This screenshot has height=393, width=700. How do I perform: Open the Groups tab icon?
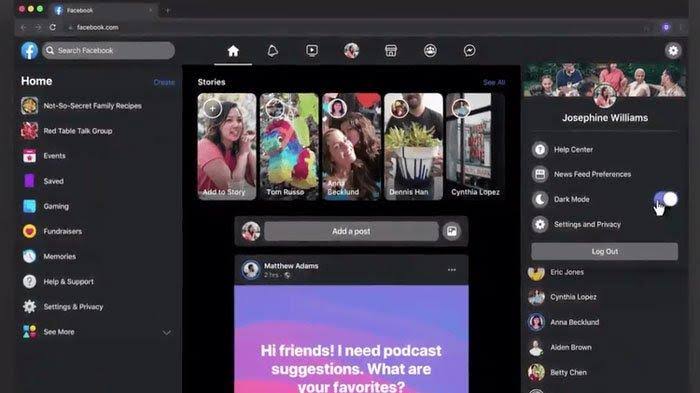pyautogui.click(x=430, y=50)
